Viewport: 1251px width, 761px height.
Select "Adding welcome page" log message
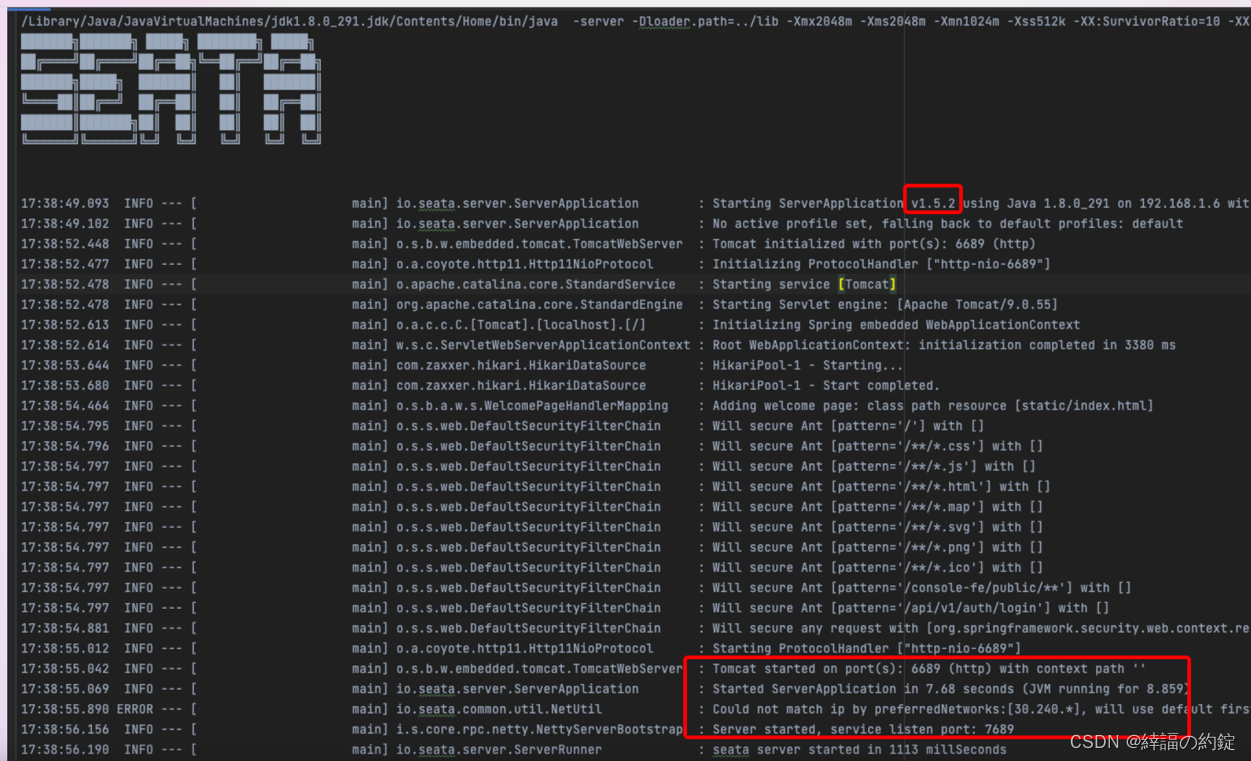932,406
